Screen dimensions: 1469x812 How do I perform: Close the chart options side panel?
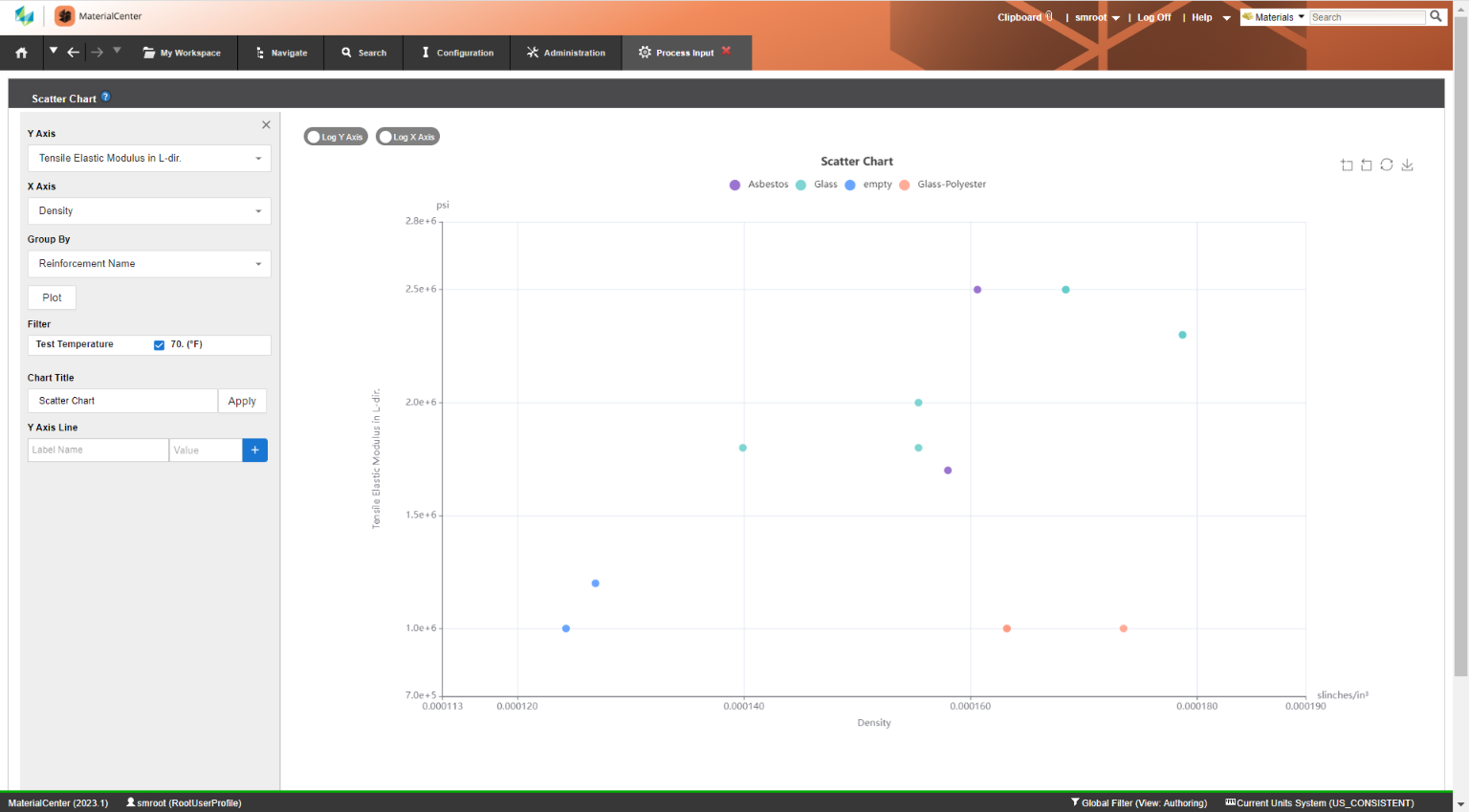point(266,124)
